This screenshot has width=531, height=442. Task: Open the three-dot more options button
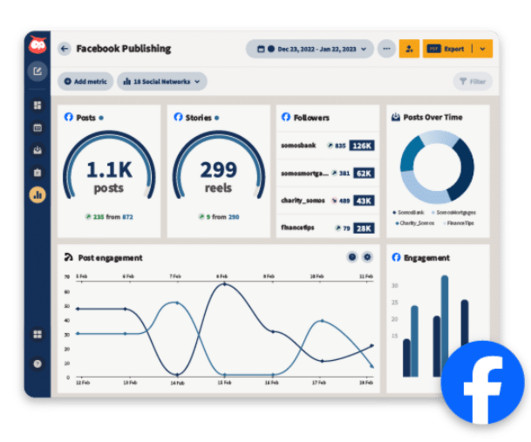pos(387,49)
